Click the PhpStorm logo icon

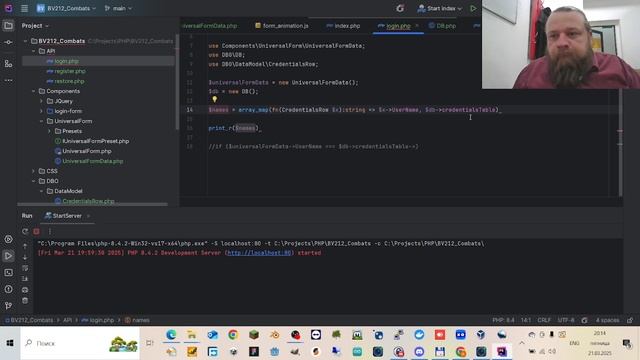(x=8, y=8)
